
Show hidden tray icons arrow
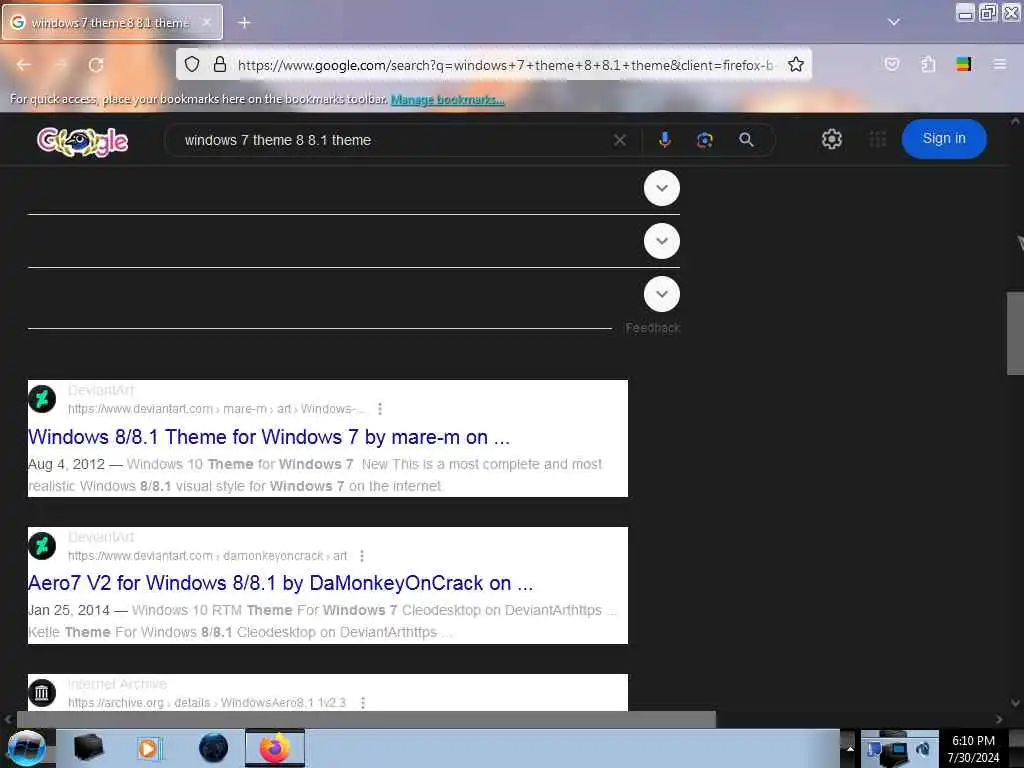[x=850, y=748]
